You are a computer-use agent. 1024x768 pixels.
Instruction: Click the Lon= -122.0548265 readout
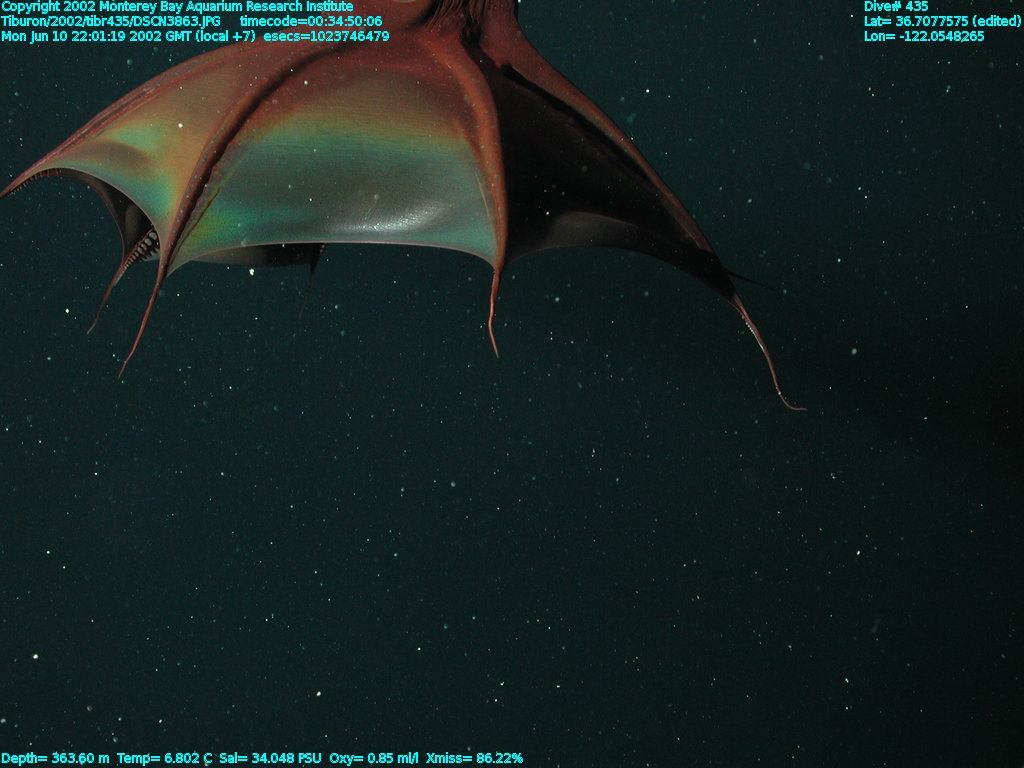click(923, 37)
